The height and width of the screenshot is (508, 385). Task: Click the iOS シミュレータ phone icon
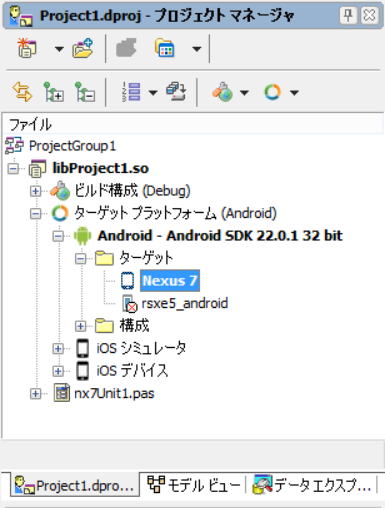83,348
